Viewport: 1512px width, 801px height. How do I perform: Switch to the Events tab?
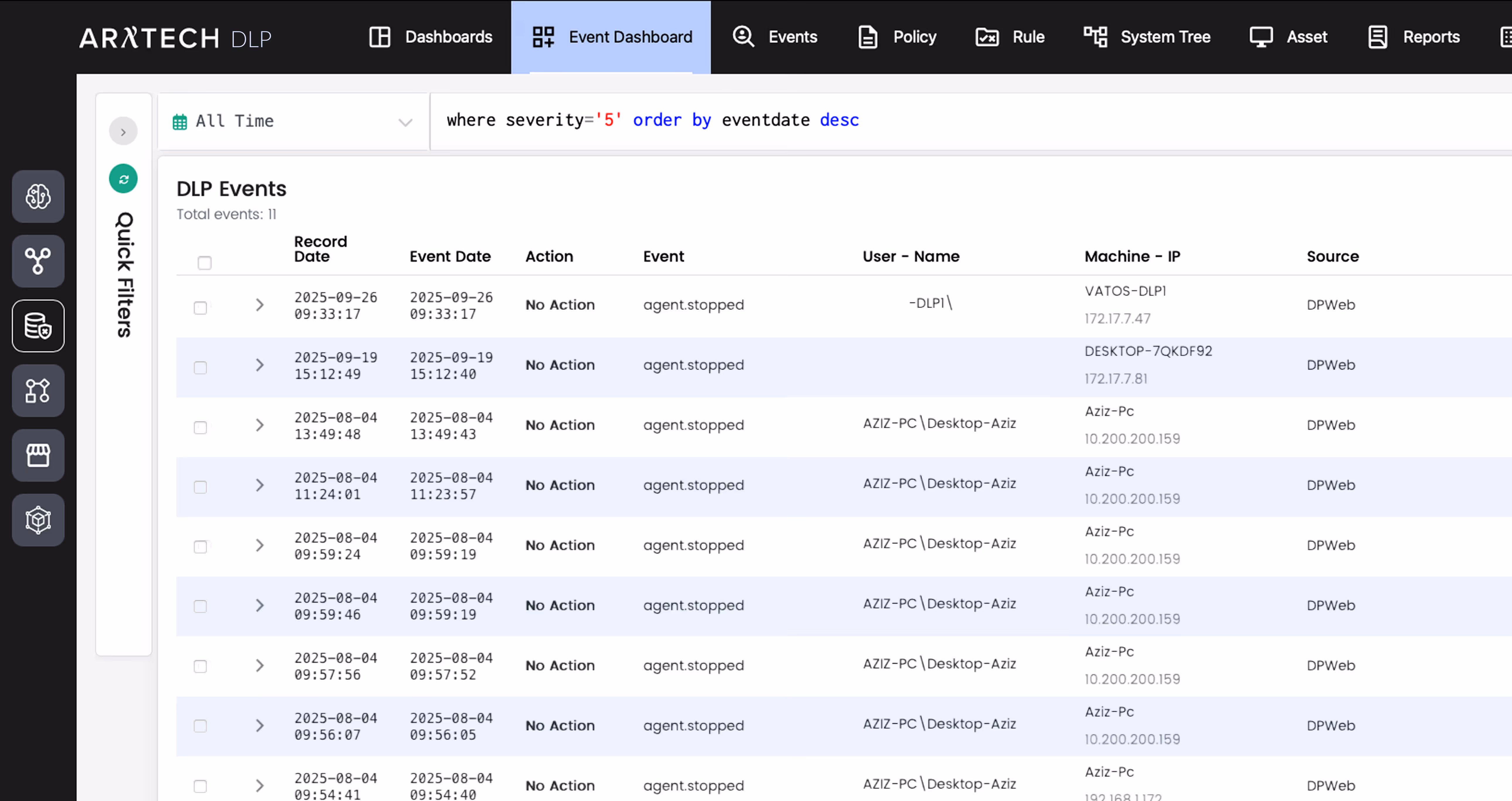tap(775, 37)
